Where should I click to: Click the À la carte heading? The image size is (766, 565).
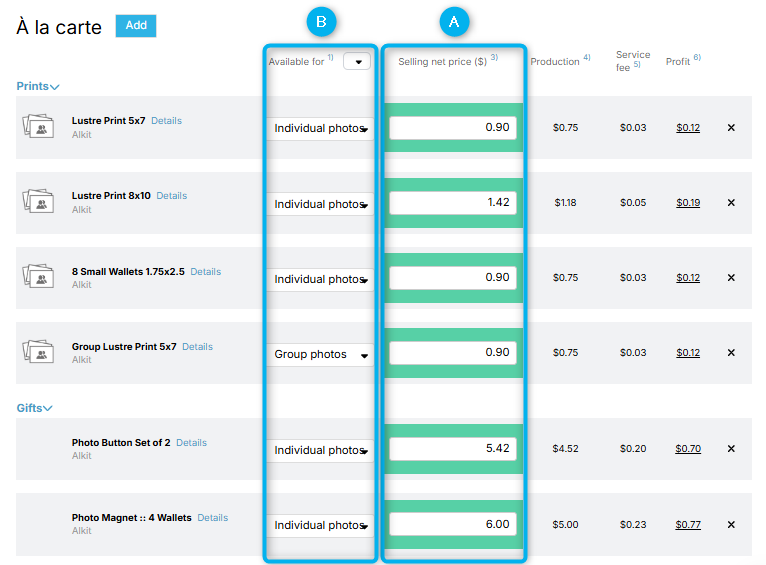tap(59, 27)
